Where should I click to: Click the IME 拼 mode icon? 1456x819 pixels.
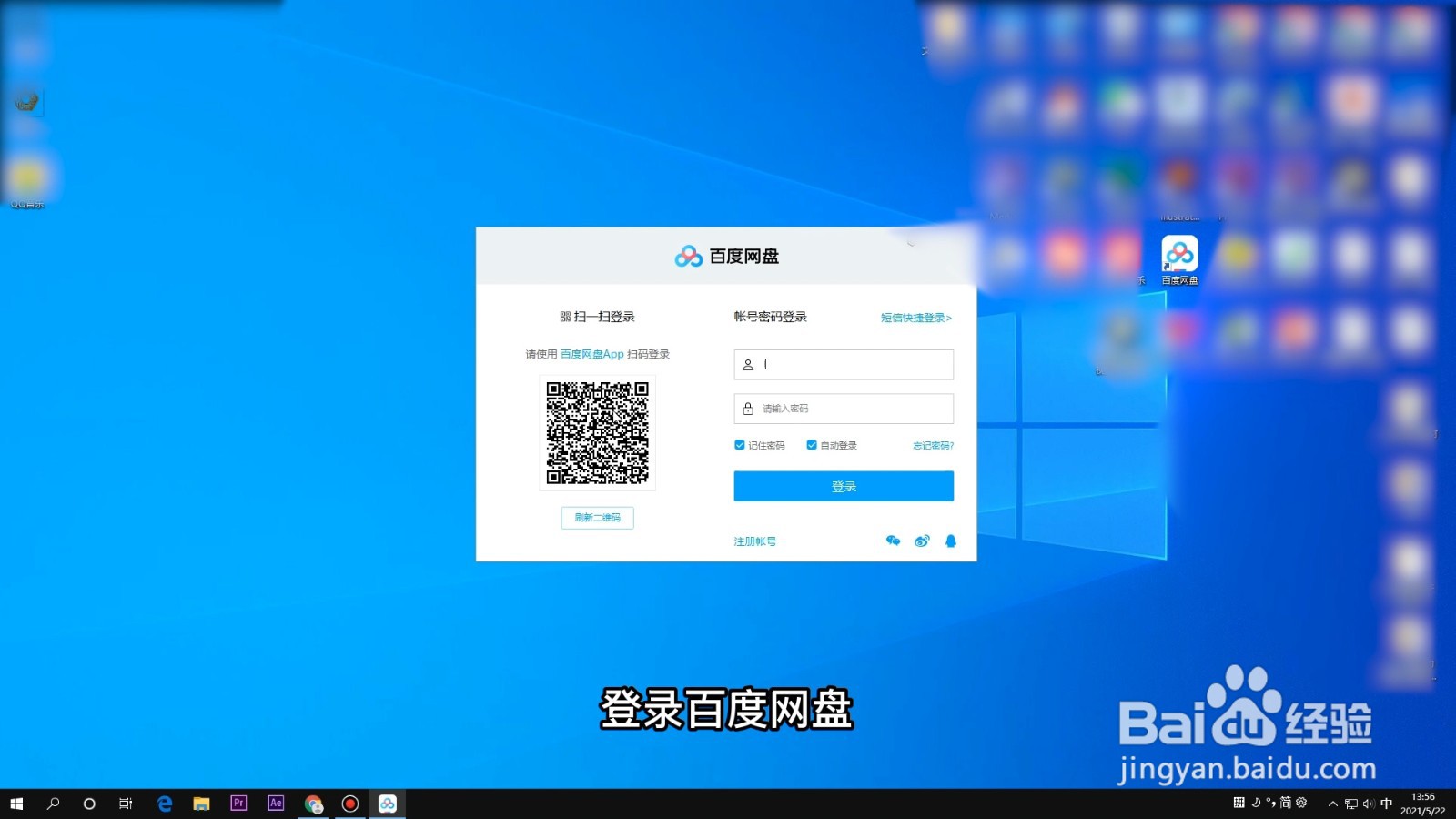click(x=1239, y=803)
